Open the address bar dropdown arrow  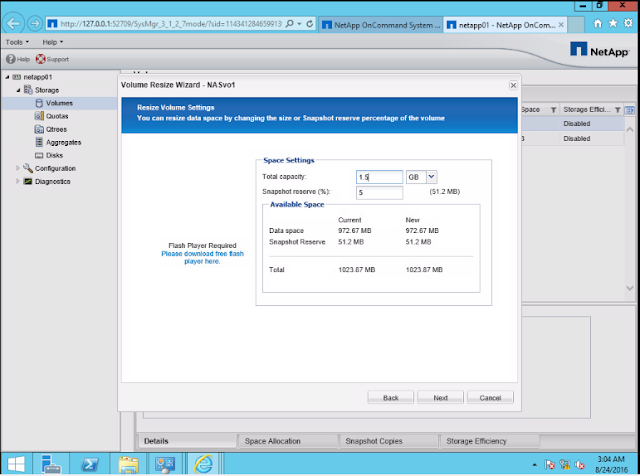pyautogui.click(x=299, y=24)
